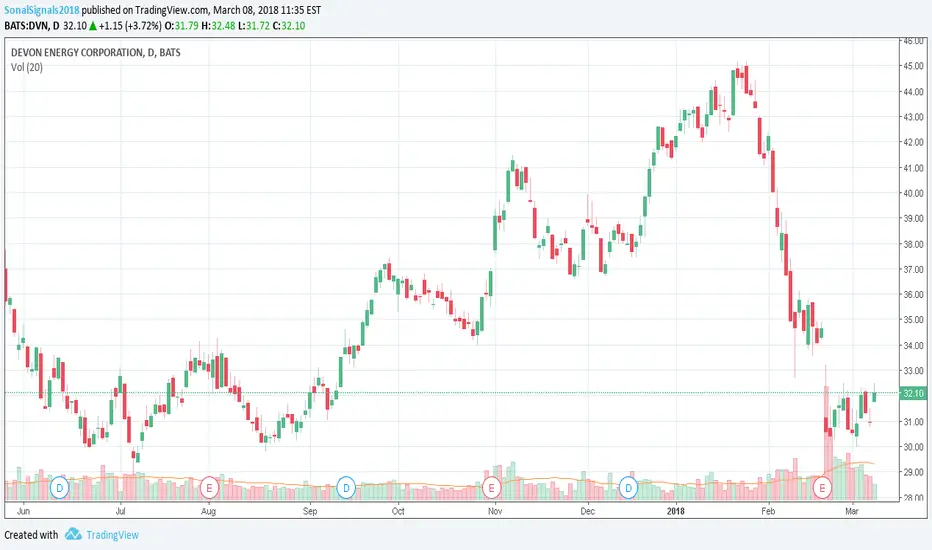Click the dividend D marker in mid-December

coord(628,488)
